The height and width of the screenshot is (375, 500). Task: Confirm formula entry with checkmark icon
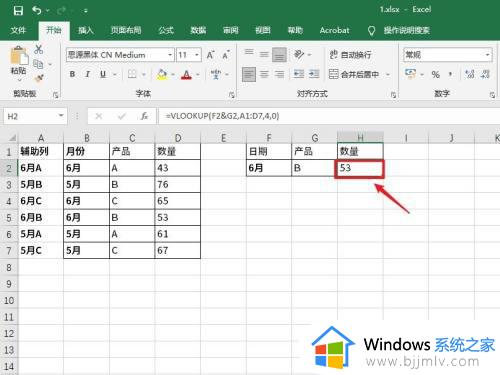click(122, 116)
